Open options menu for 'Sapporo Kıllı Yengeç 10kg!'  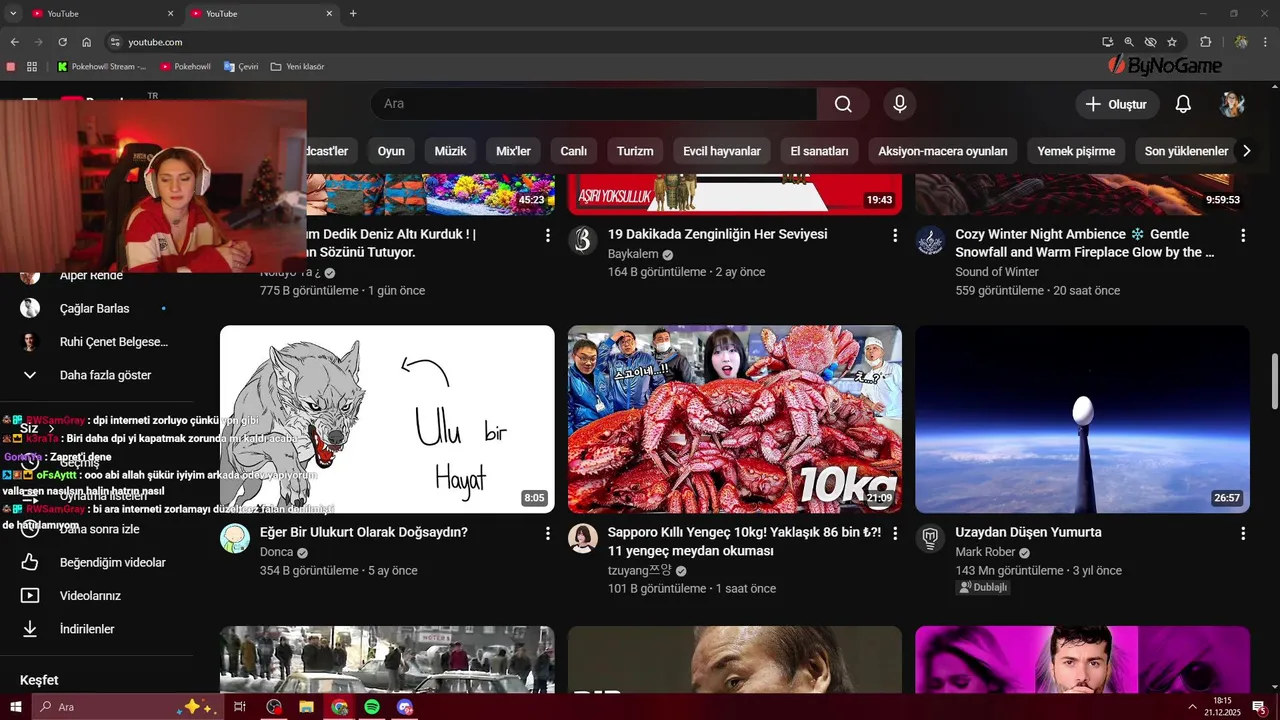coord(895,533)
